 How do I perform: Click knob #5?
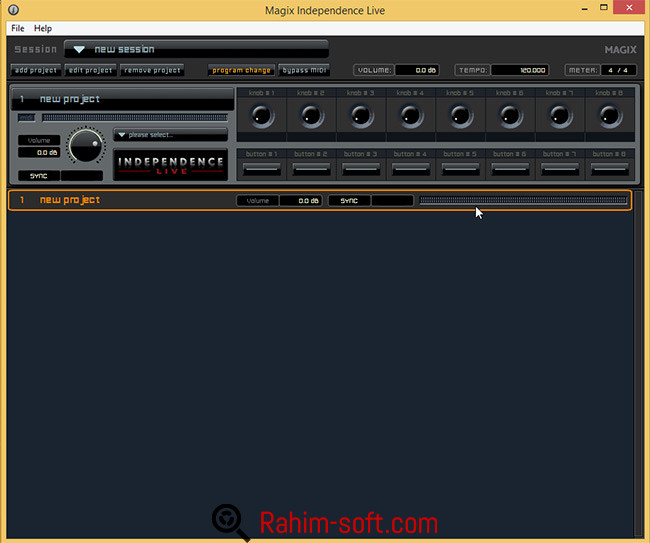click(461, 116)
